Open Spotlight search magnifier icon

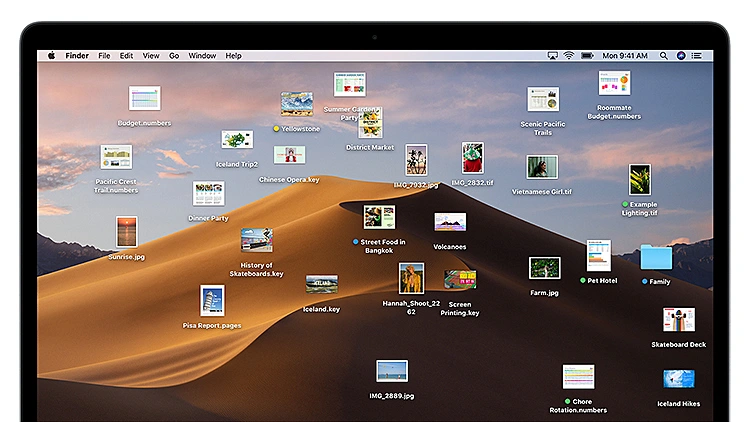click(x=665, y=56)
